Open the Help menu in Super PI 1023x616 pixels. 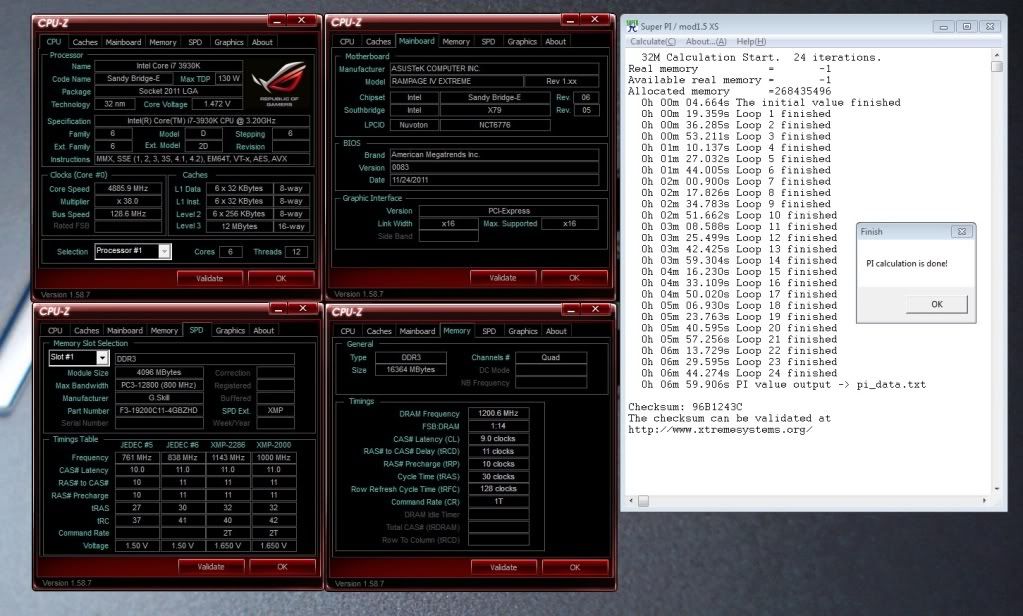[751, 42]
